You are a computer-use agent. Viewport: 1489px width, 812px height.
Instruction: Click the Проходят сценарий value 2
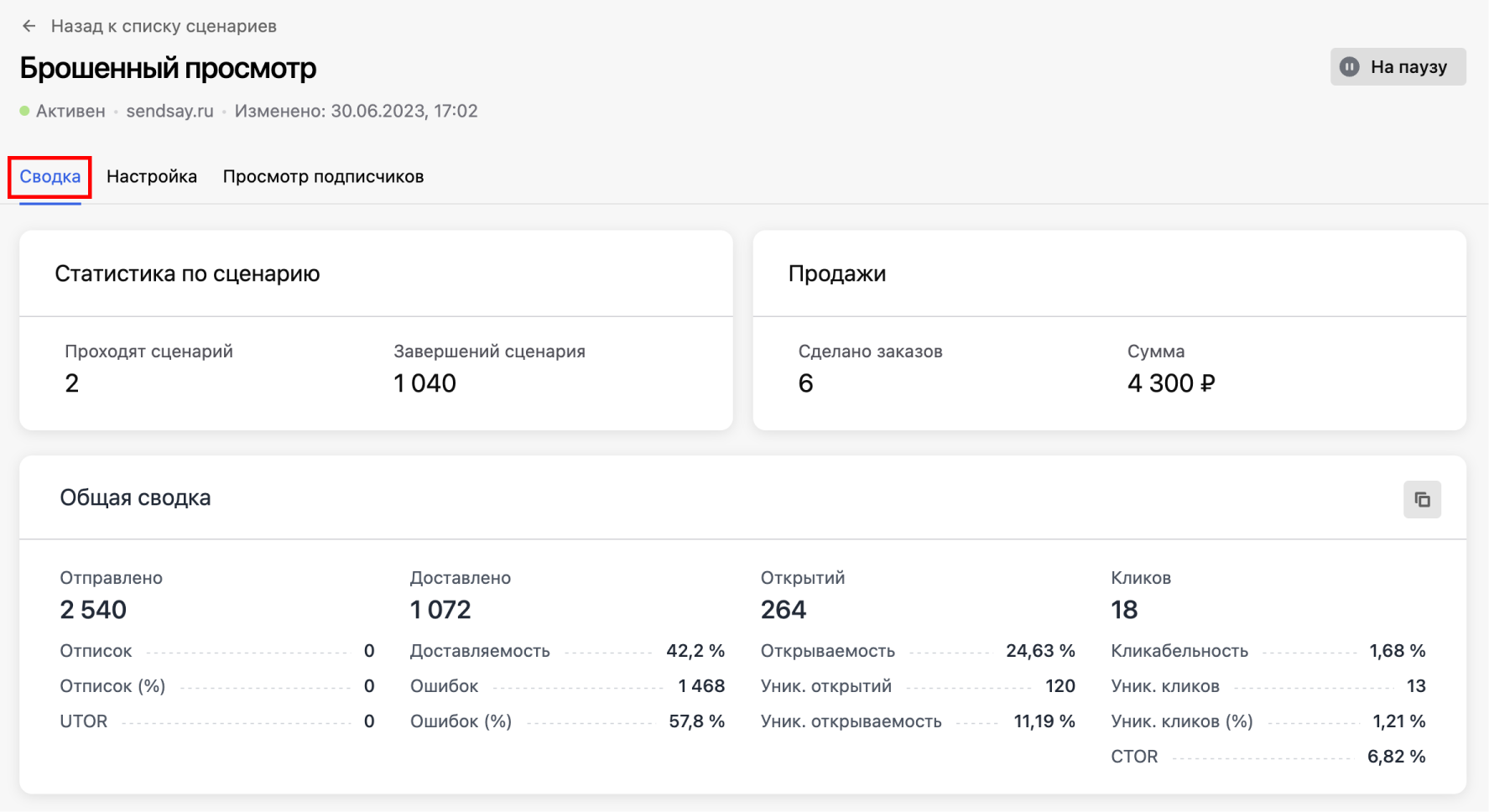click(72, 383)
